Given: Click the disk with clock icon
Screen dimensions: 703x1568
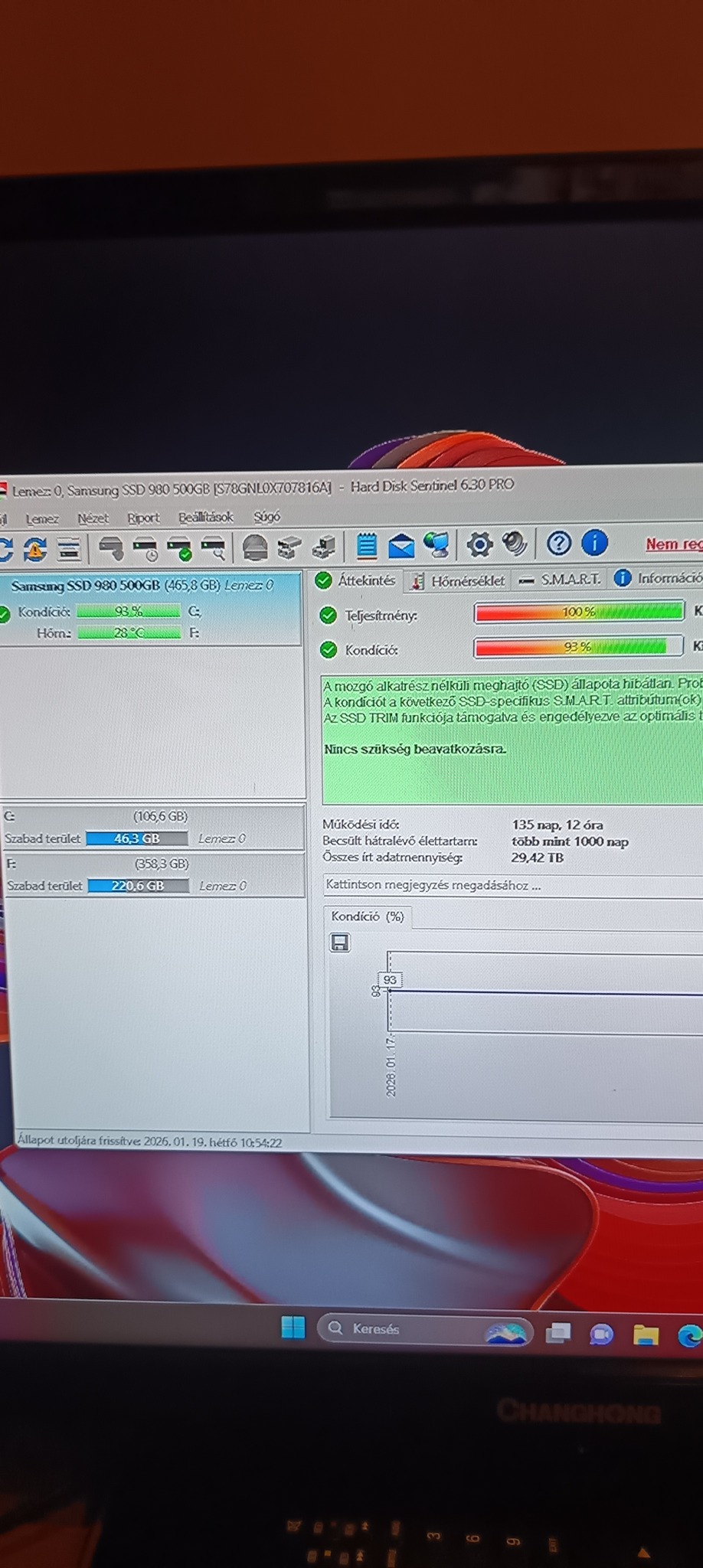Looking at the screenshot, I should [146, 548].
